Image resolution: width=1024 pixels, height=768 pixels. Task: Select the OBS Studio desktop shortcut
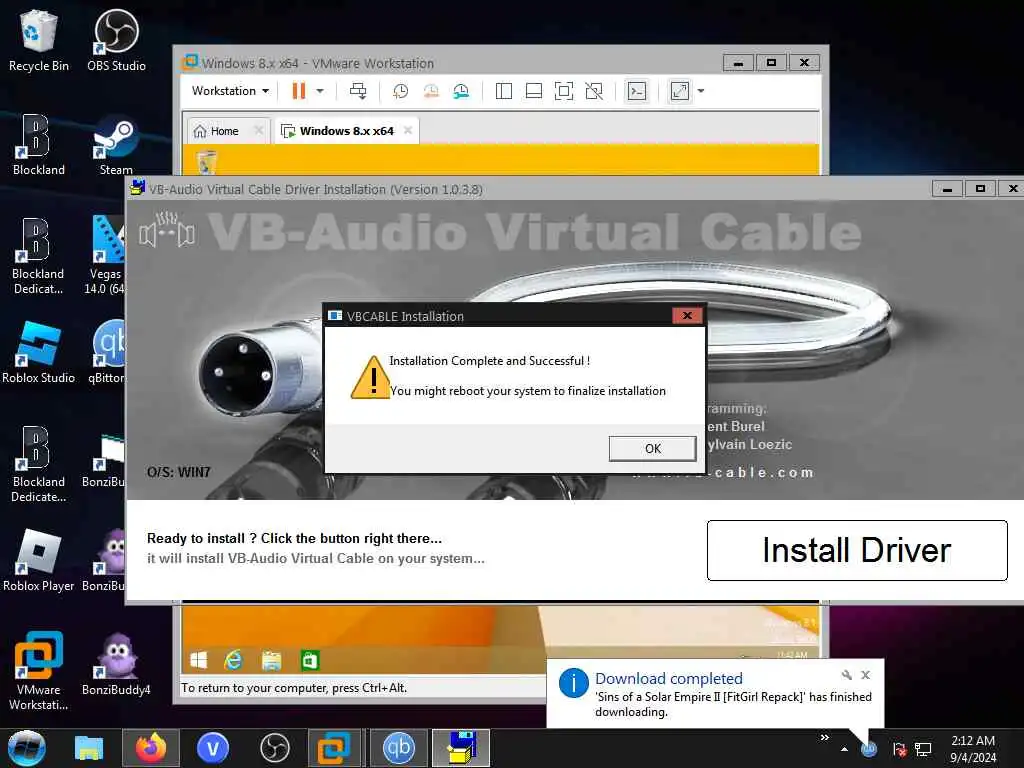116,40
